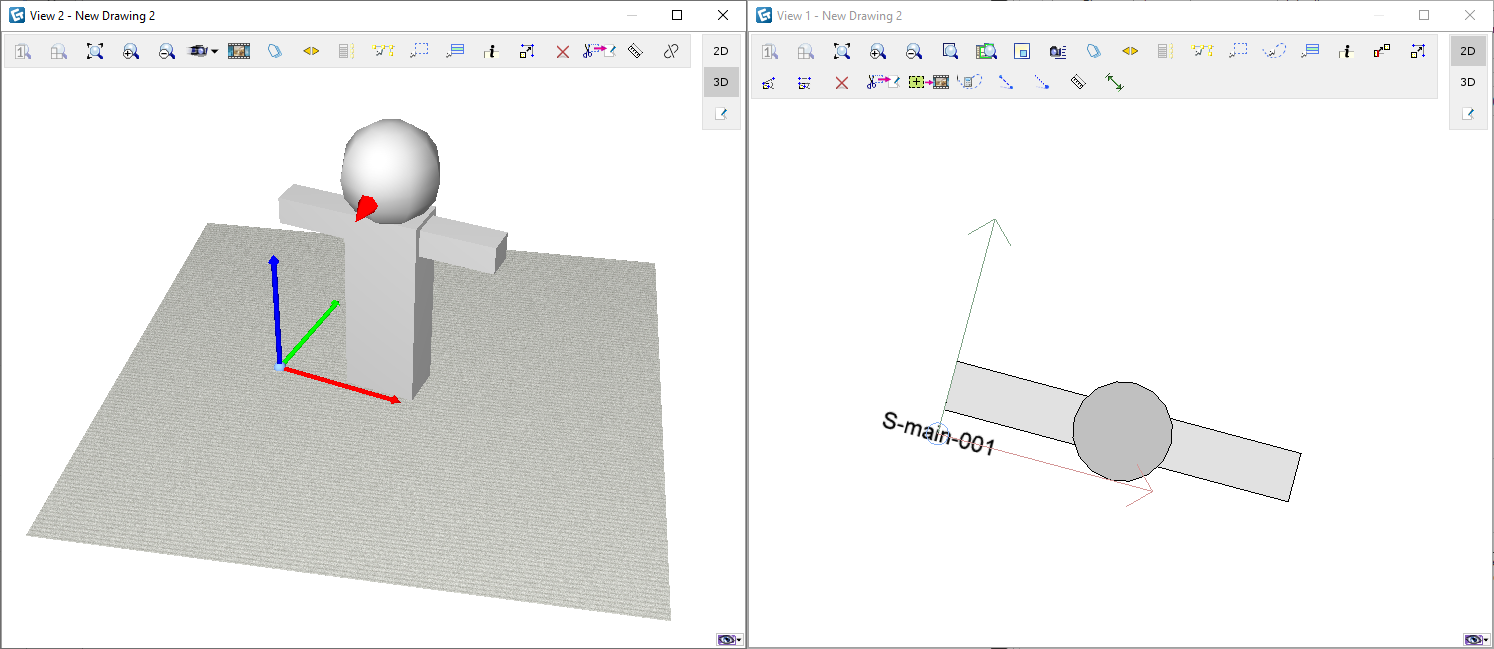Select the 3D mode button in View 2

(x=721, y=82)
